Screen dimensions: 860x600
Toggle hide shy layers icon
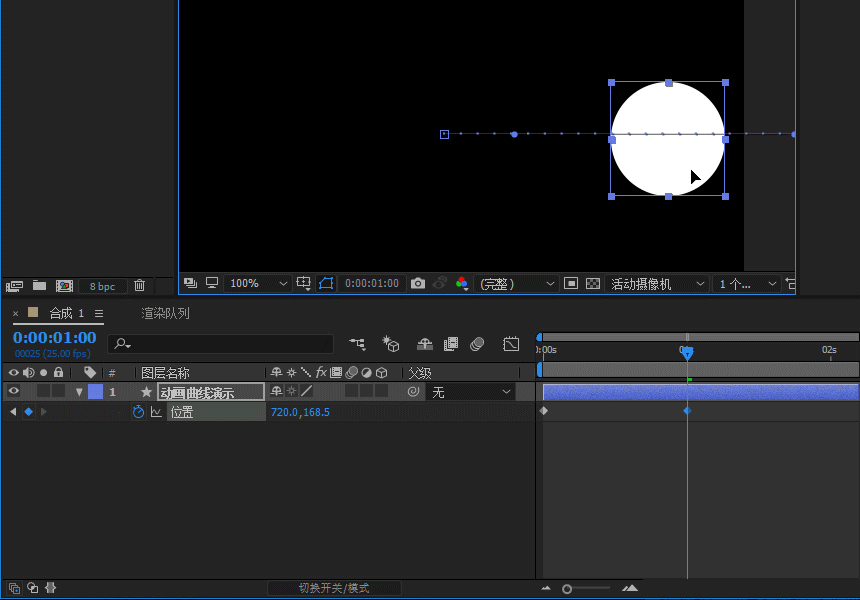click(425, 344)
